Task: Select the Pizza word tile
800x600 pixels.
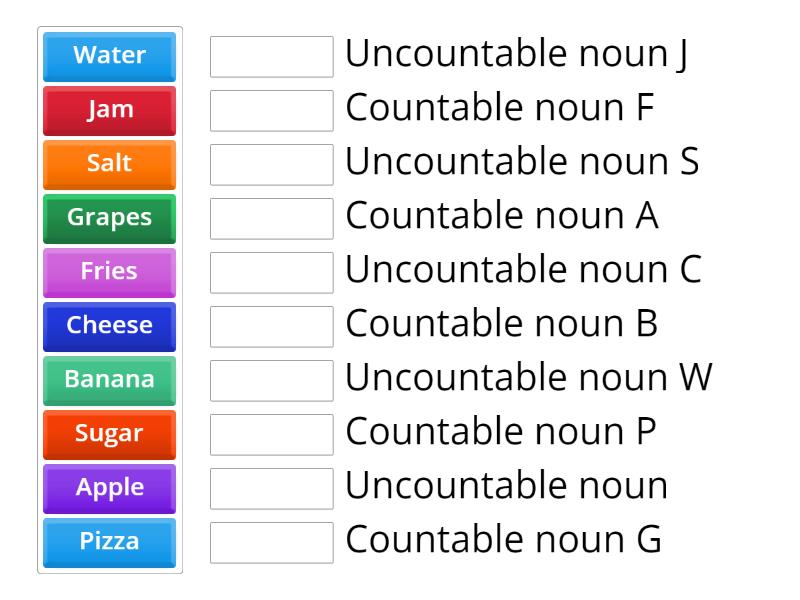Action: [108, 542]
